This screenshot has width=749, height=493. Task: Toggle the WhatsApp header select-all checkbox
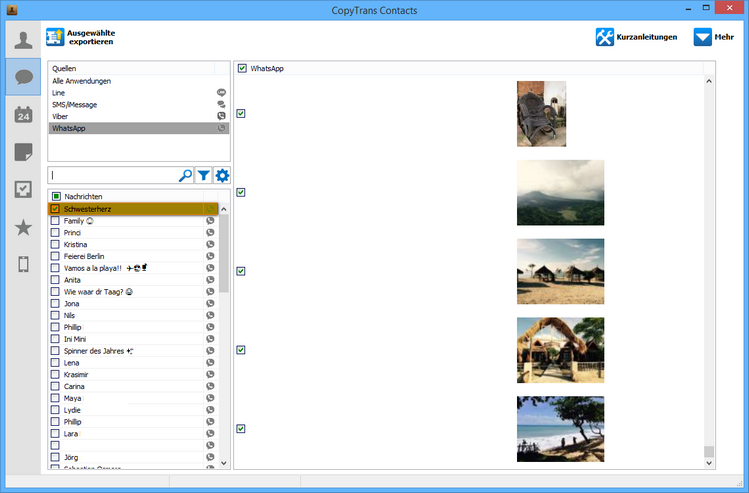(243, 68)
